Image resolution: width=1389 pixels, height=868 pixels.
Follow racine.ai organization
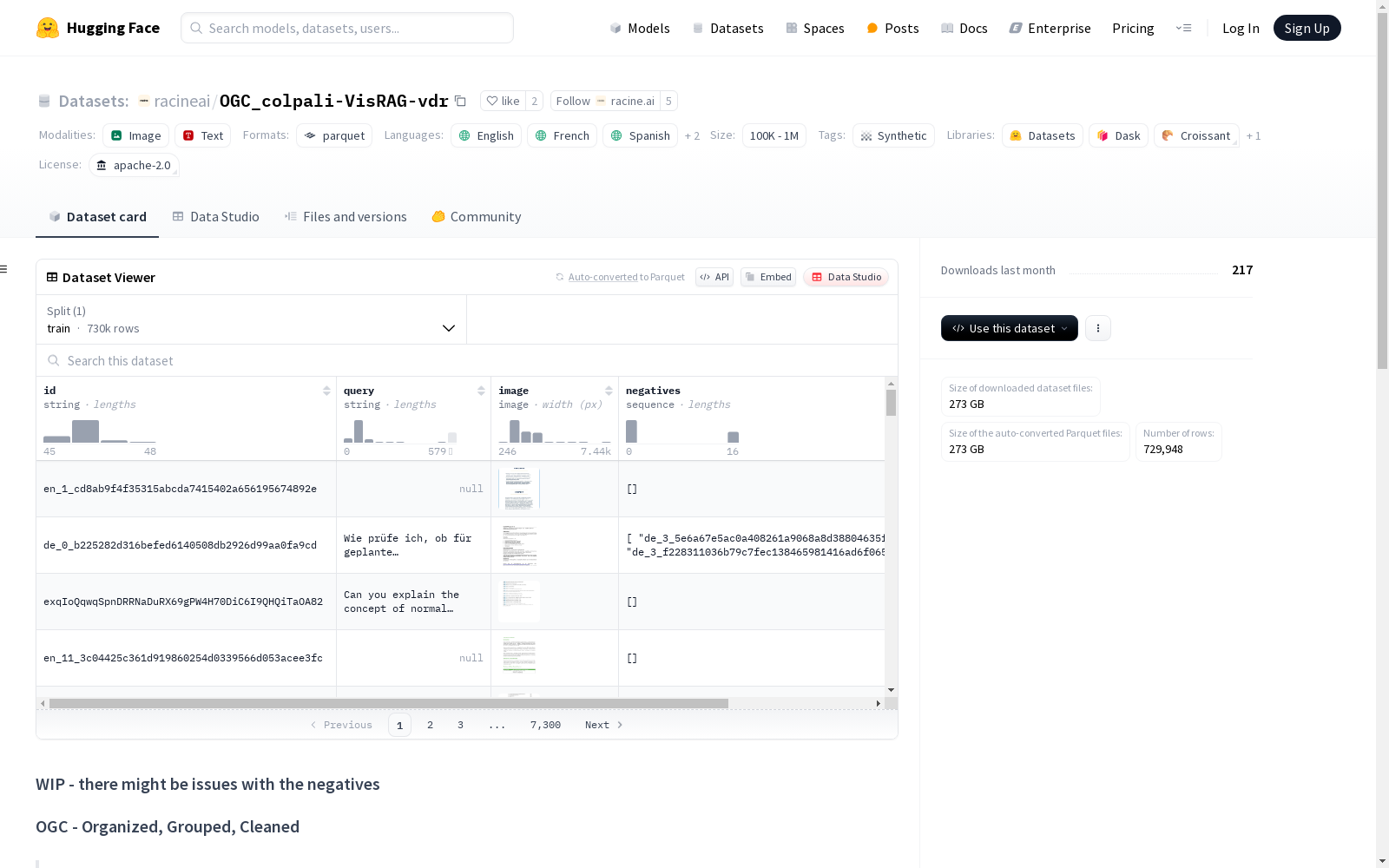click(x=605, y=102)
